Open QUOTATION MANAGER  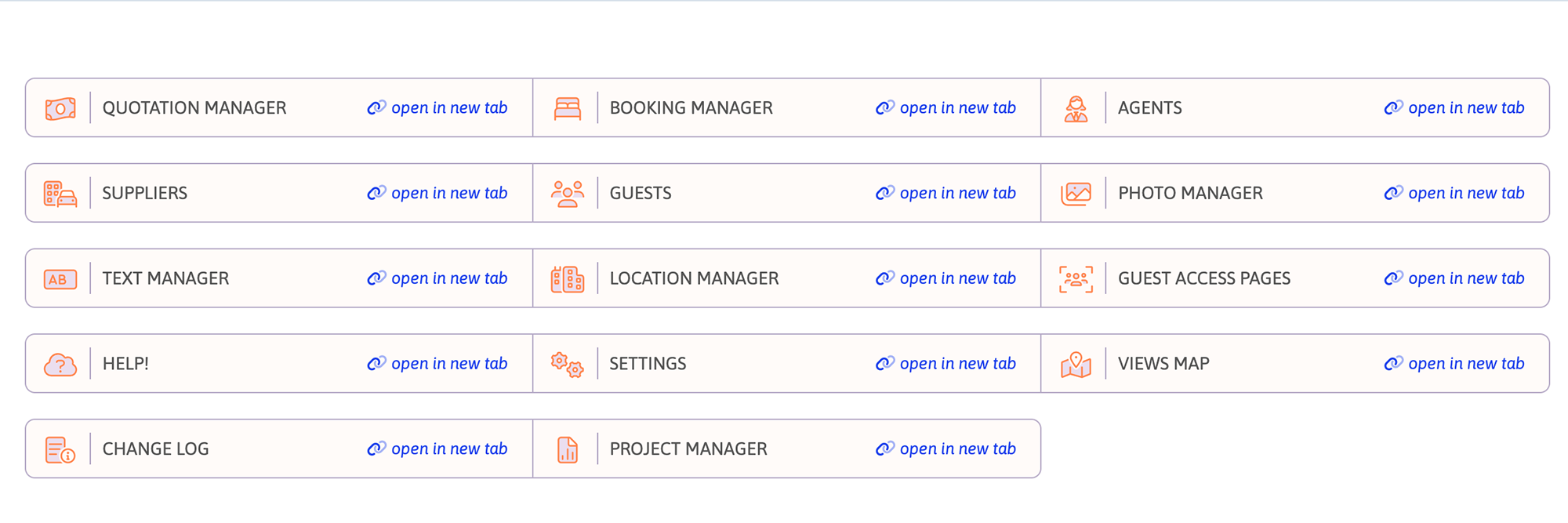point(194,108)
